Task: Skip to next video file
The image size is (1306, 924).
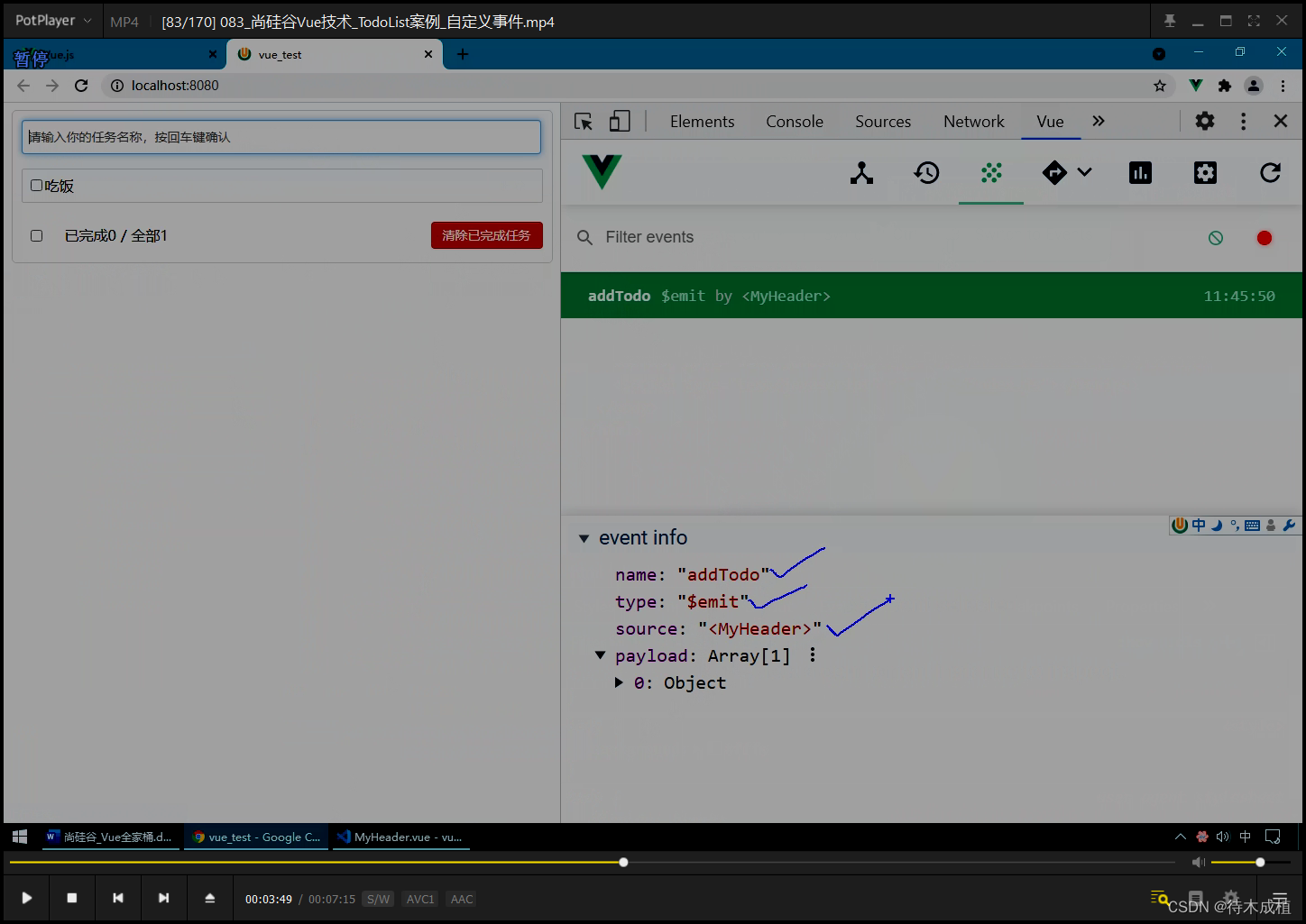Action: [163, 898]
